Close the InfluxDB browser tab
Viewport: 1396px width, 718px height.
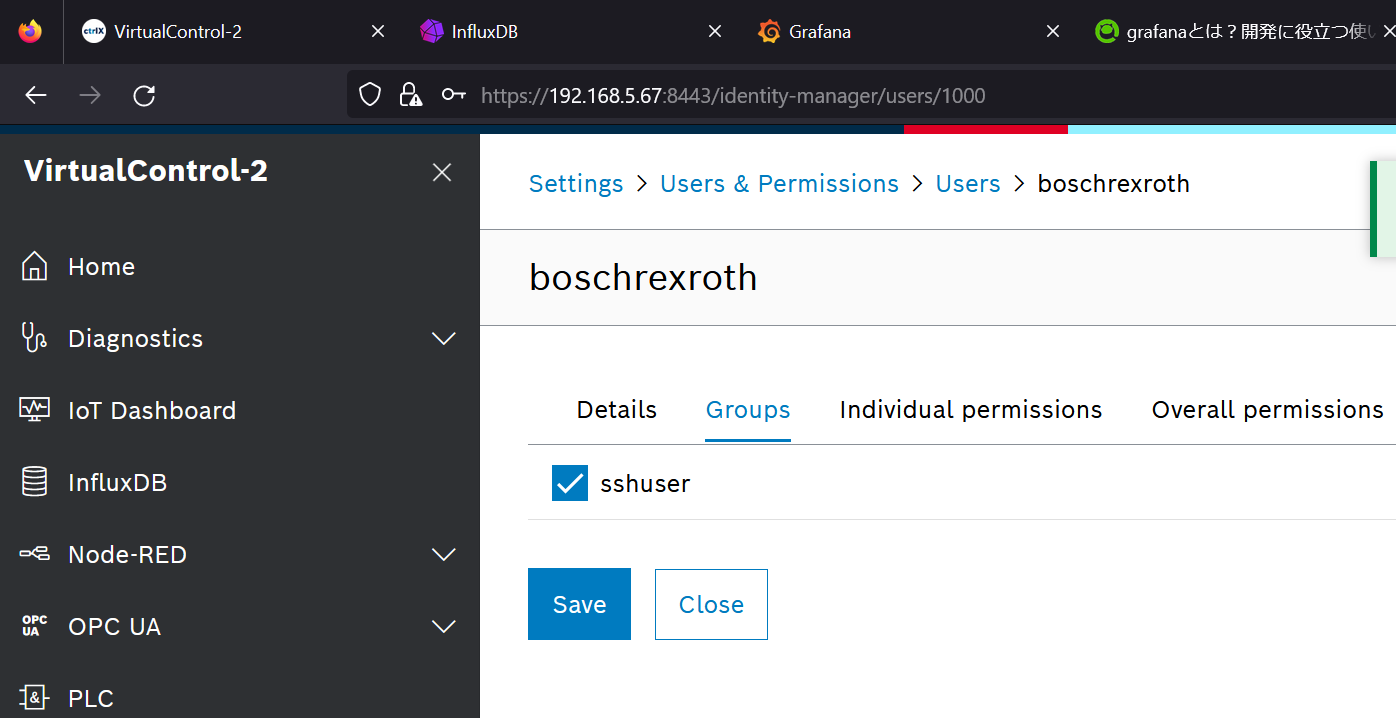715,31
